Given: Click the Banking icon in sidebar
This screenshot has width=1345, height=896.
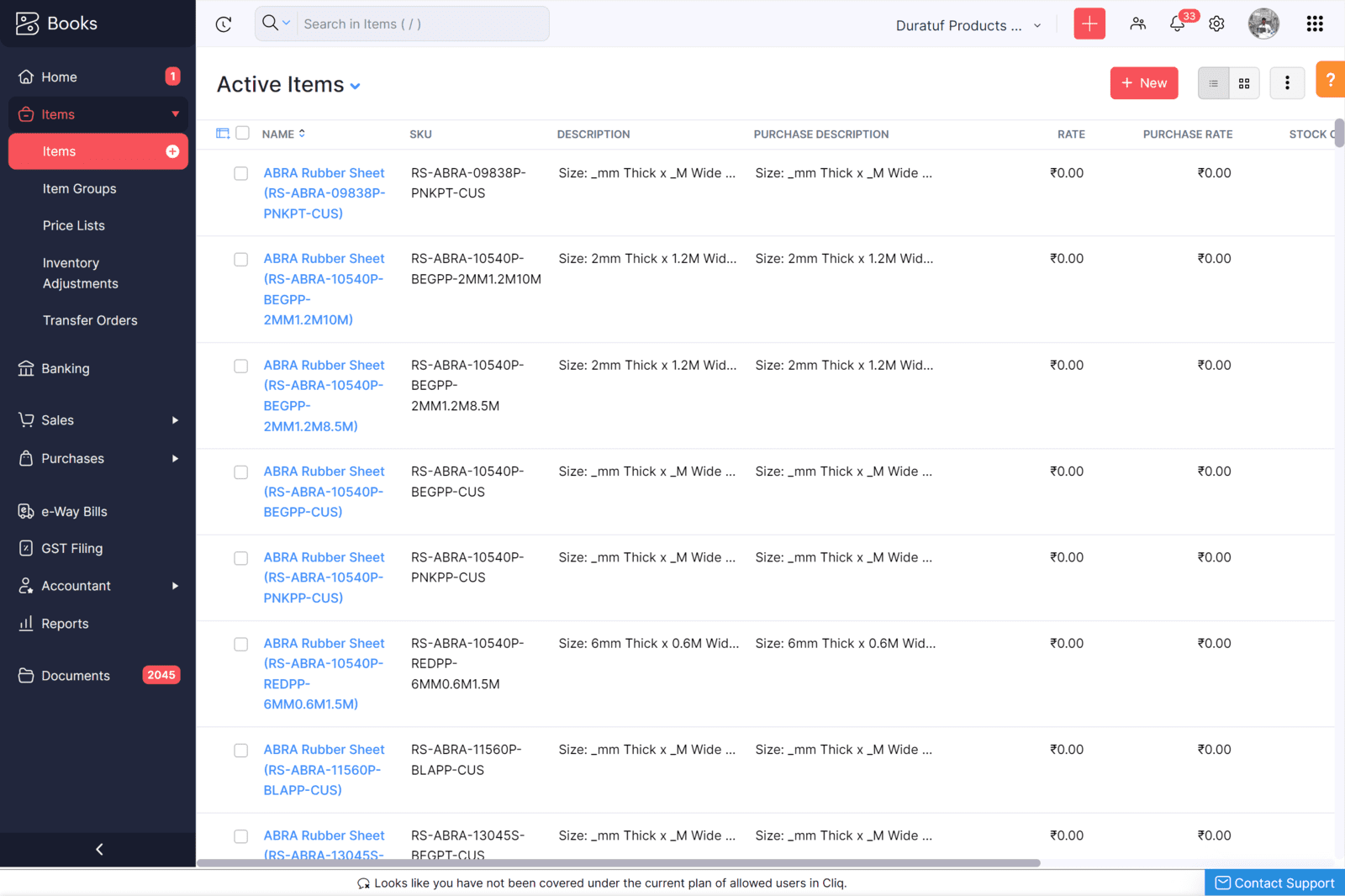Looking at the screenshot, I should tap(26, 368).
